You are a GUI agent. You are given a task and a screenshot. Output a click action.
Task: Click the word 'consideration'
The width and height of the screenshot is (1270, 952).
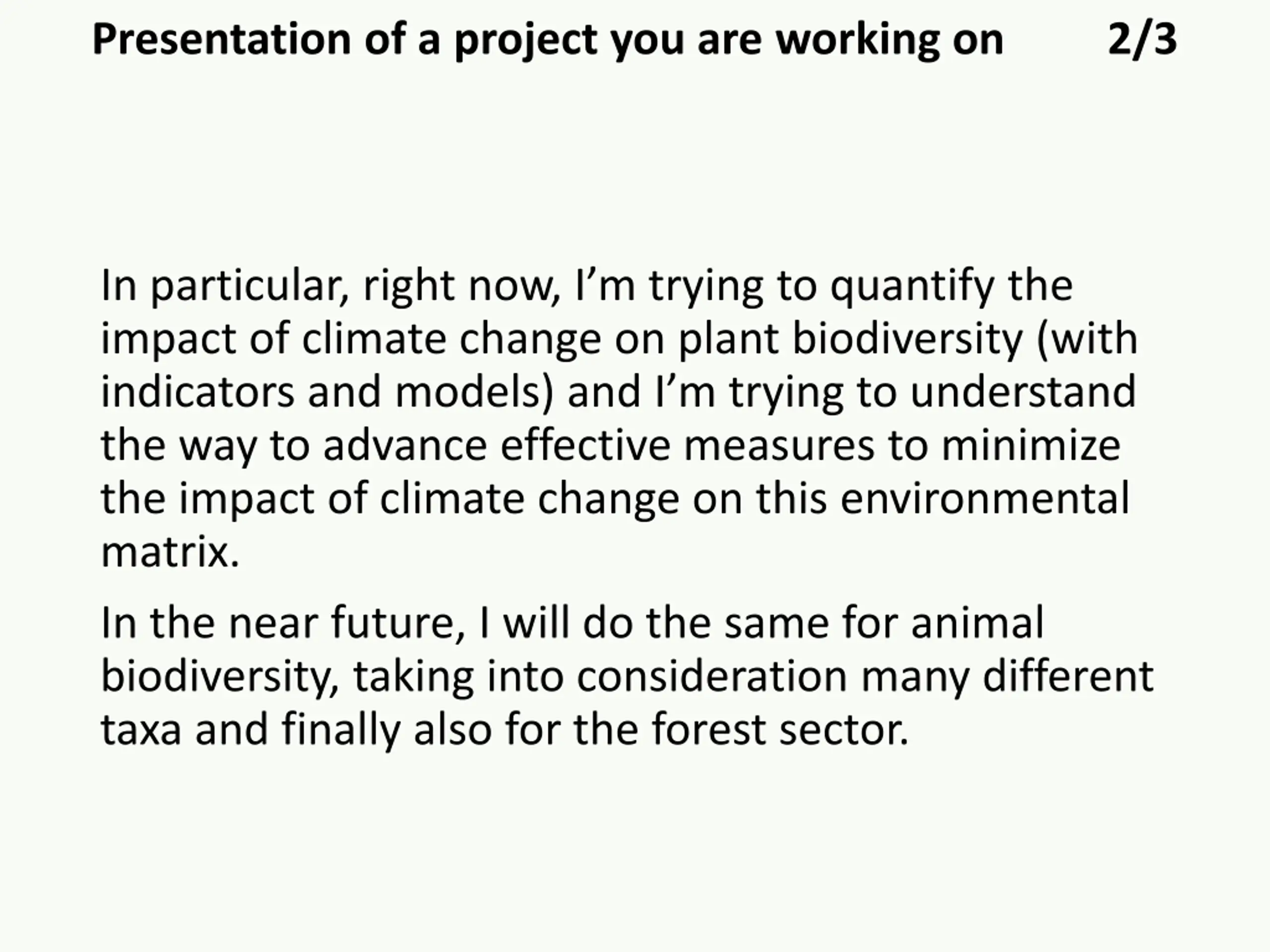(712, 676)
